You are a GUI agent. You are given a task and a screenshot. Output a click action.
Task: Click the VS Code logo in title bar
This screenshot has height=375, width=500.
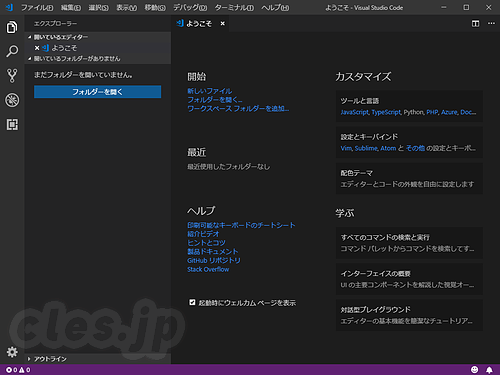(x=9, y=7)
